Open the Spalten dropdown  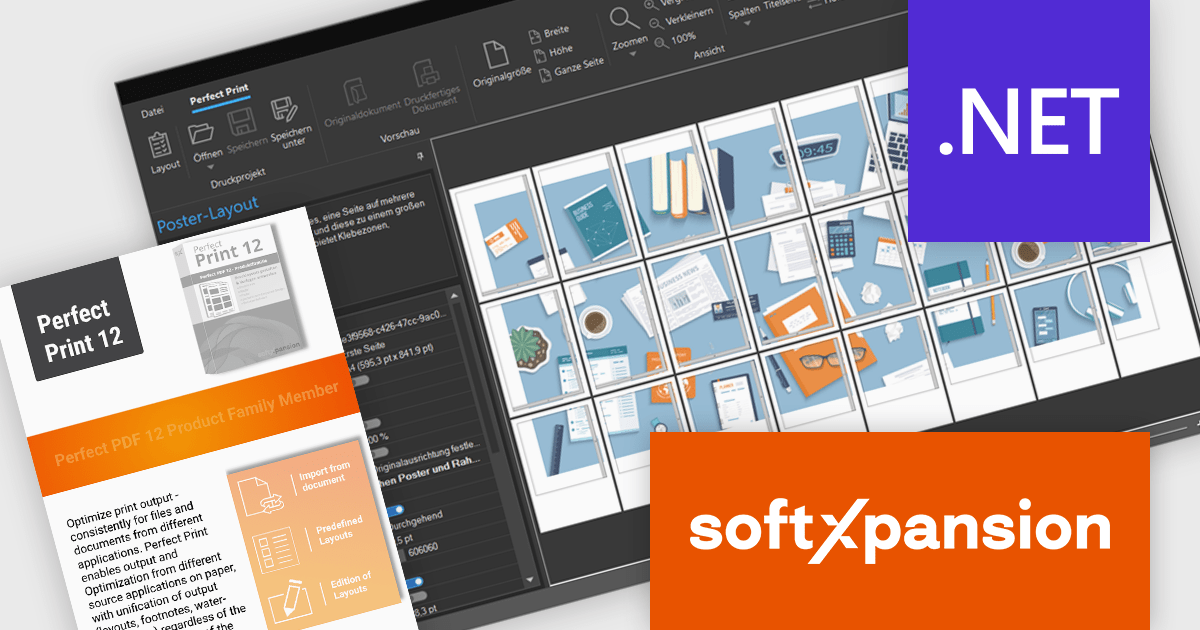click(746, 23)
